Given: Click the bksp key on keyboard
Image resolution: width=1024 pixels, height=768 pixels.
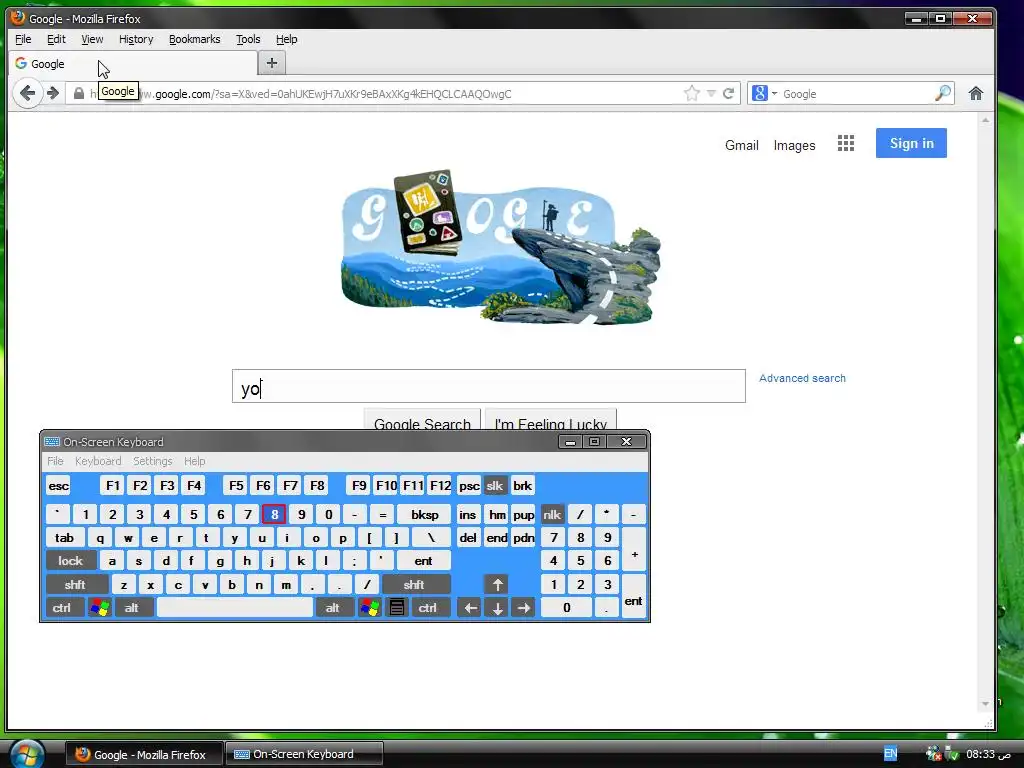Looking at the screenshot, I should (424, 515).
